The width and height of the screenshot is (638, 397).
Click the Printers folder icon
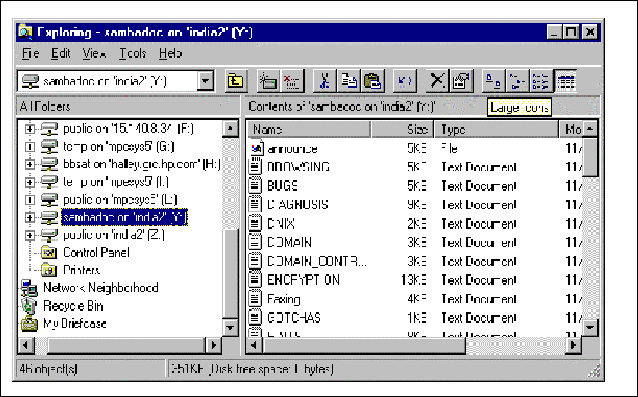pos(49,270)
